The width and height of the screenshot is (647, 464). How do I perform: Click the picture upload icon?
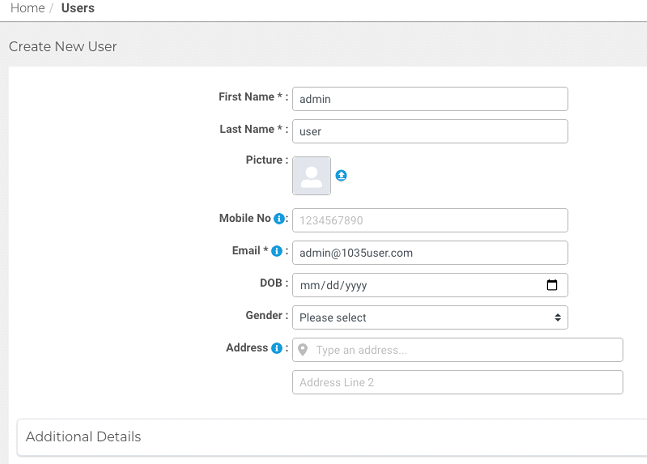tap(341, 175)
